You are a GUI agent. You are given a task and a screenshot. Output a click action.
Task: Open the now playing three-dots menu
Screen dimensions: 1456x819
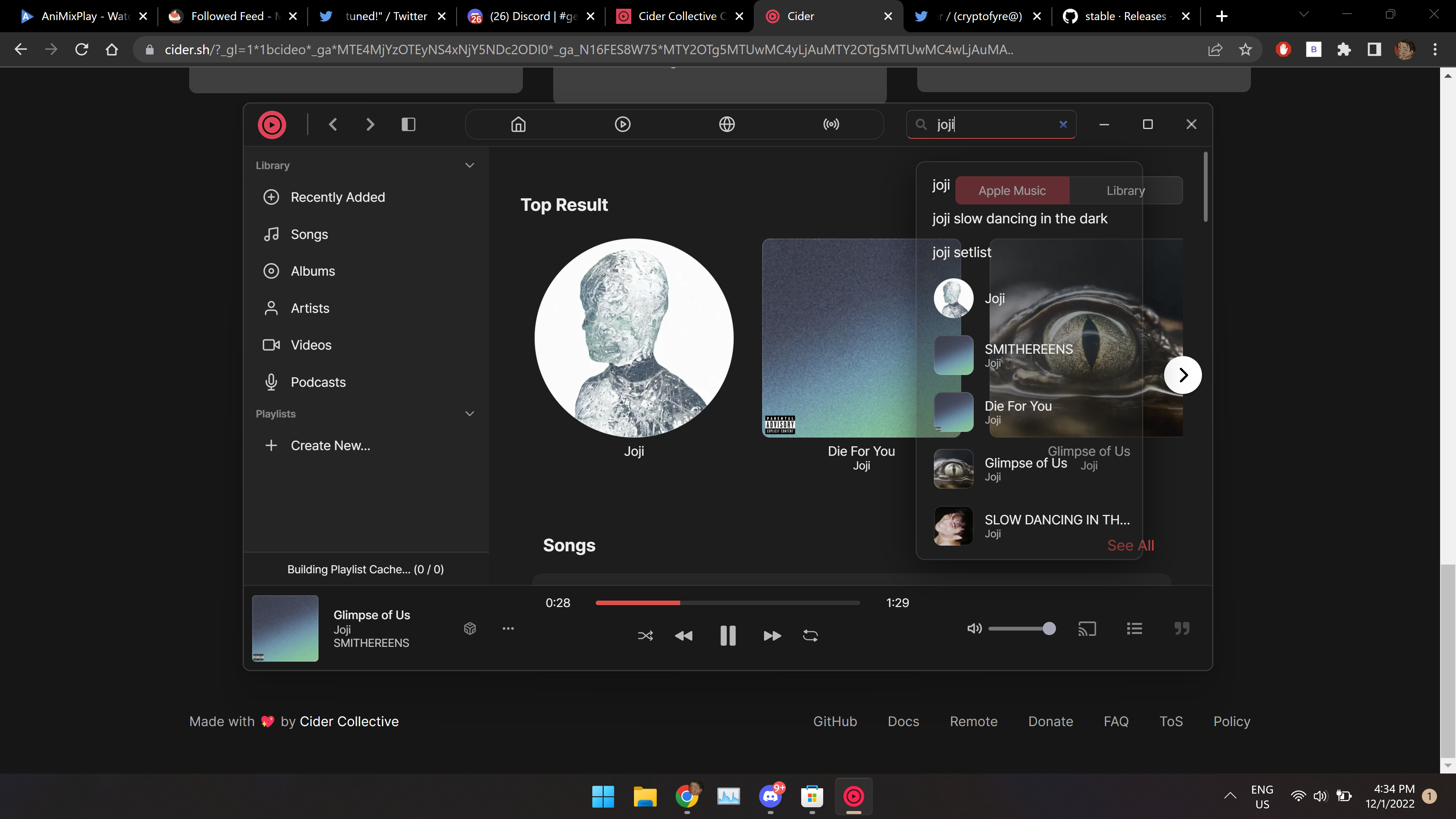click(x=508, y=629)
